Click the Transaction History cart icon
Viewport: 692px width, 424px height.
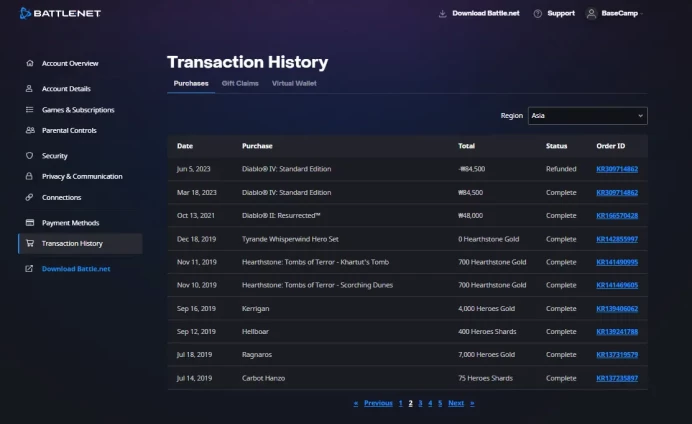coord(30,243)
